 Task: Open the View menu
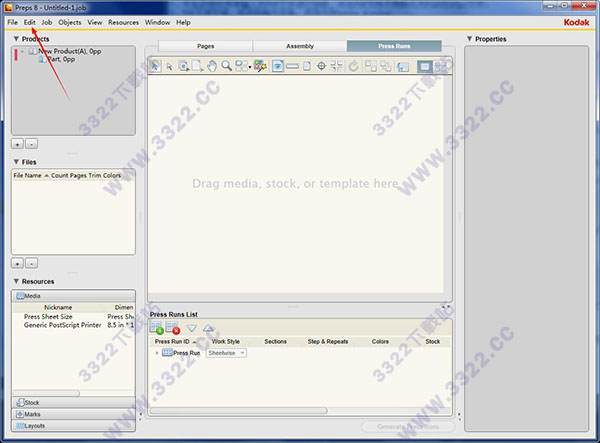tap(95, 22)
